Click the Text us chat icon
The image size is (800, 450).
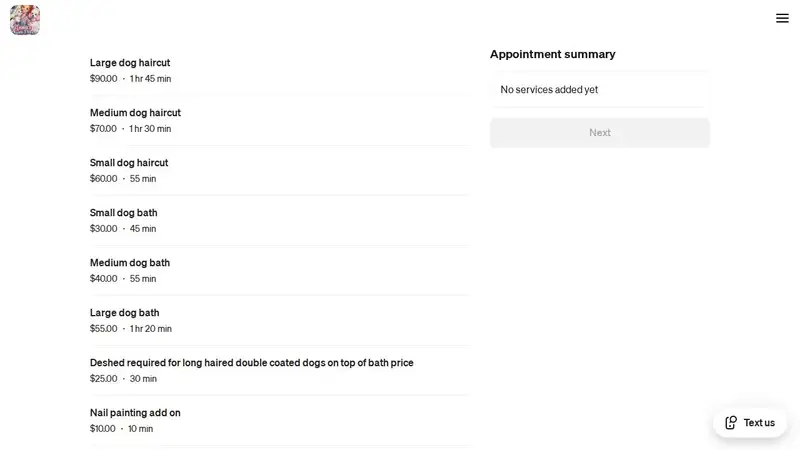click(731, 422)
